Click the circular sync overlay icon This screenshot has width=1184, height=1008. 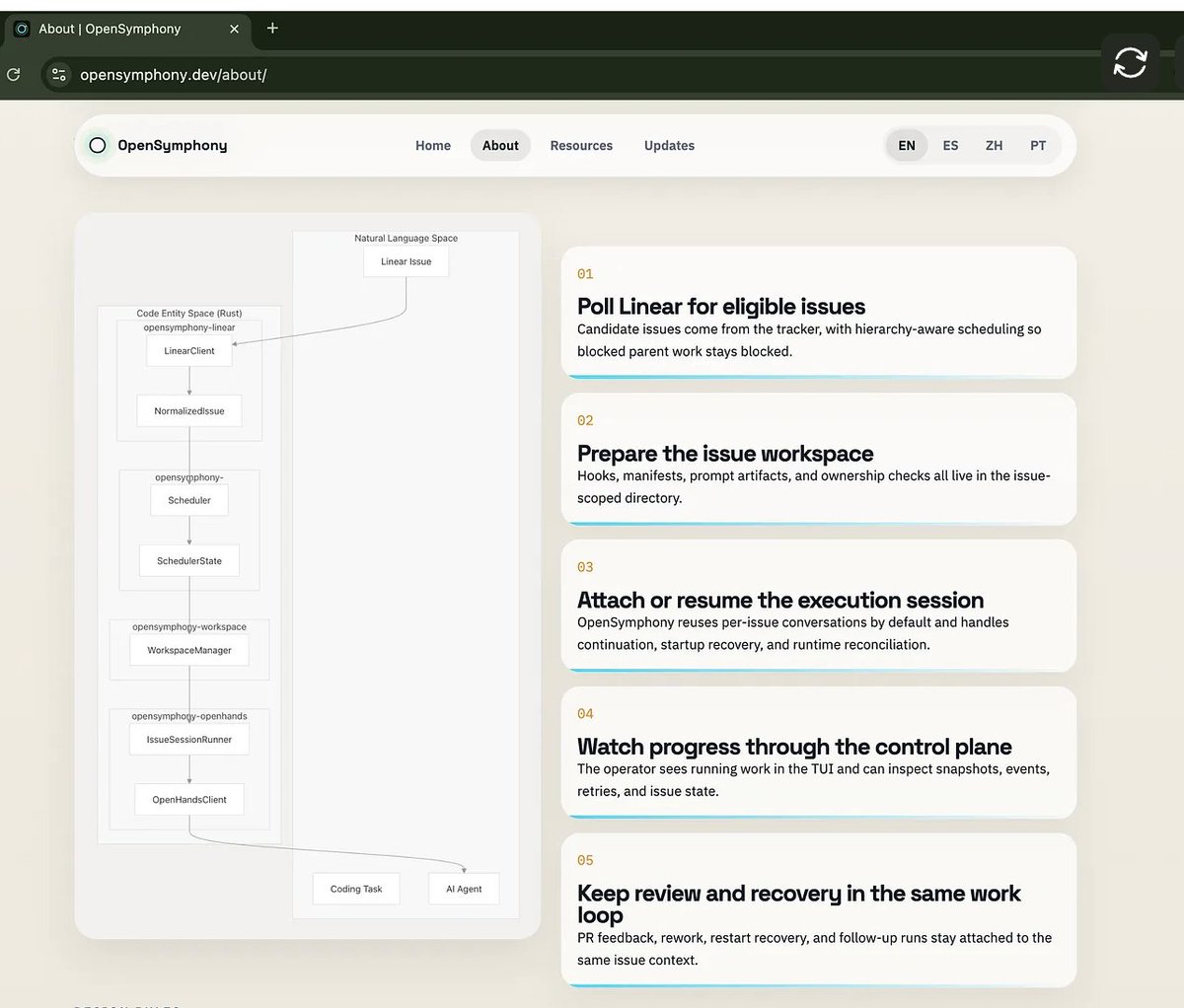[x=1130, y=63]
